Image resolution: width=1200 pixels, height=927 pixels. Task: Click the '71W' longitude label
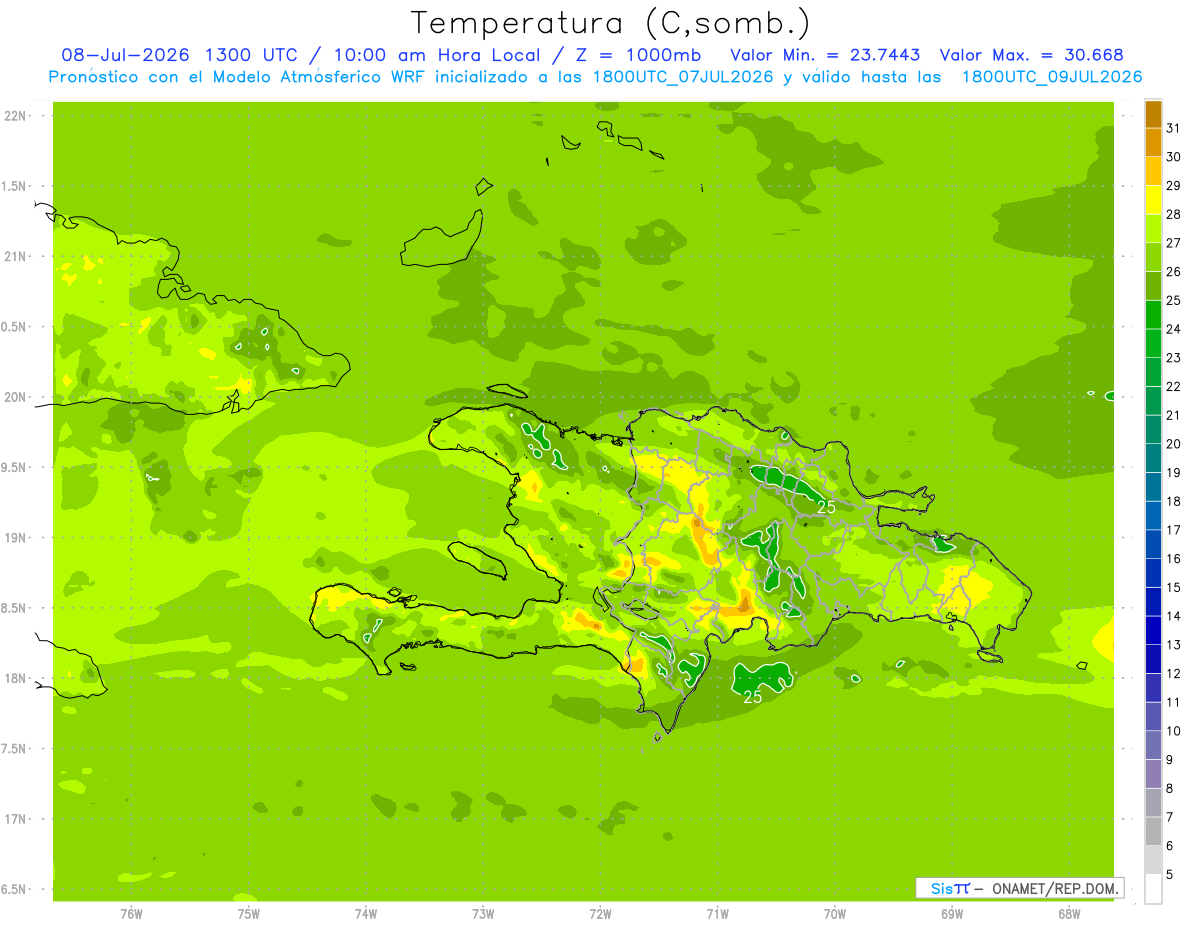pyautogui.click(x=717, y=914)
